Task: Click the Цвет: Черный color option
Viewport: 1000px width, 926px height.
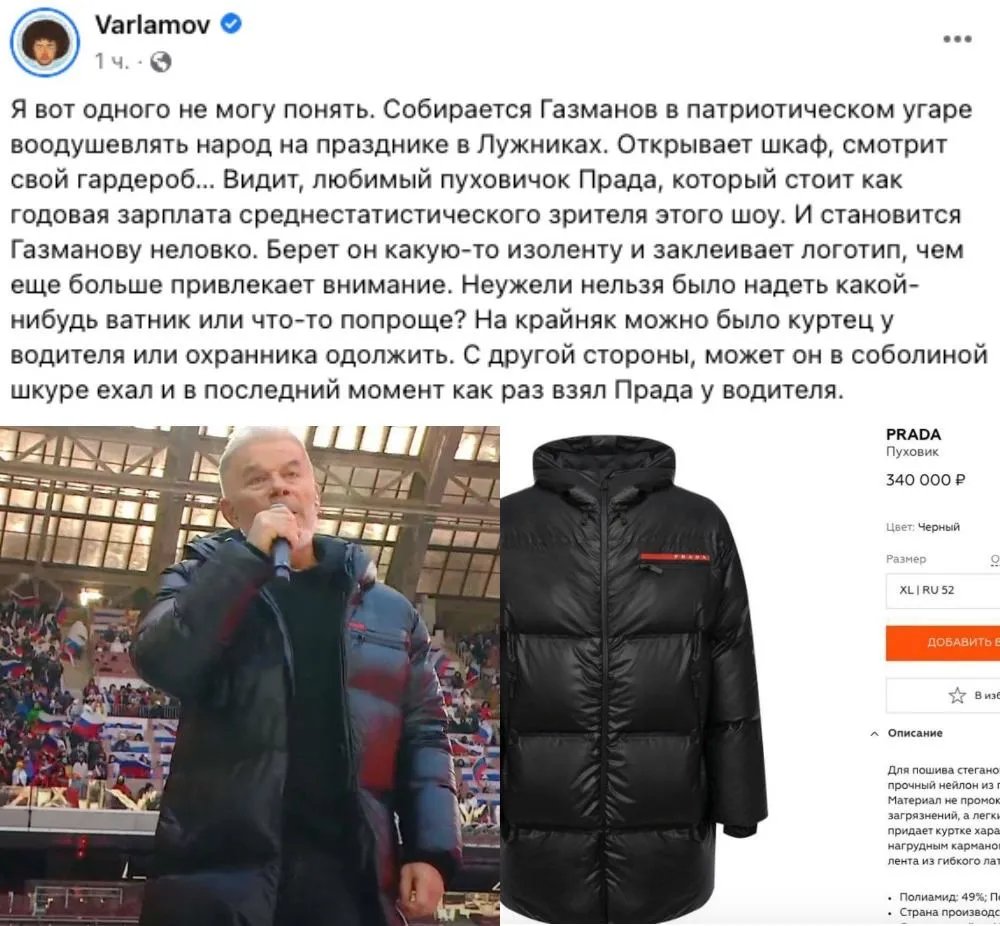Action: [x=923, y=527]
